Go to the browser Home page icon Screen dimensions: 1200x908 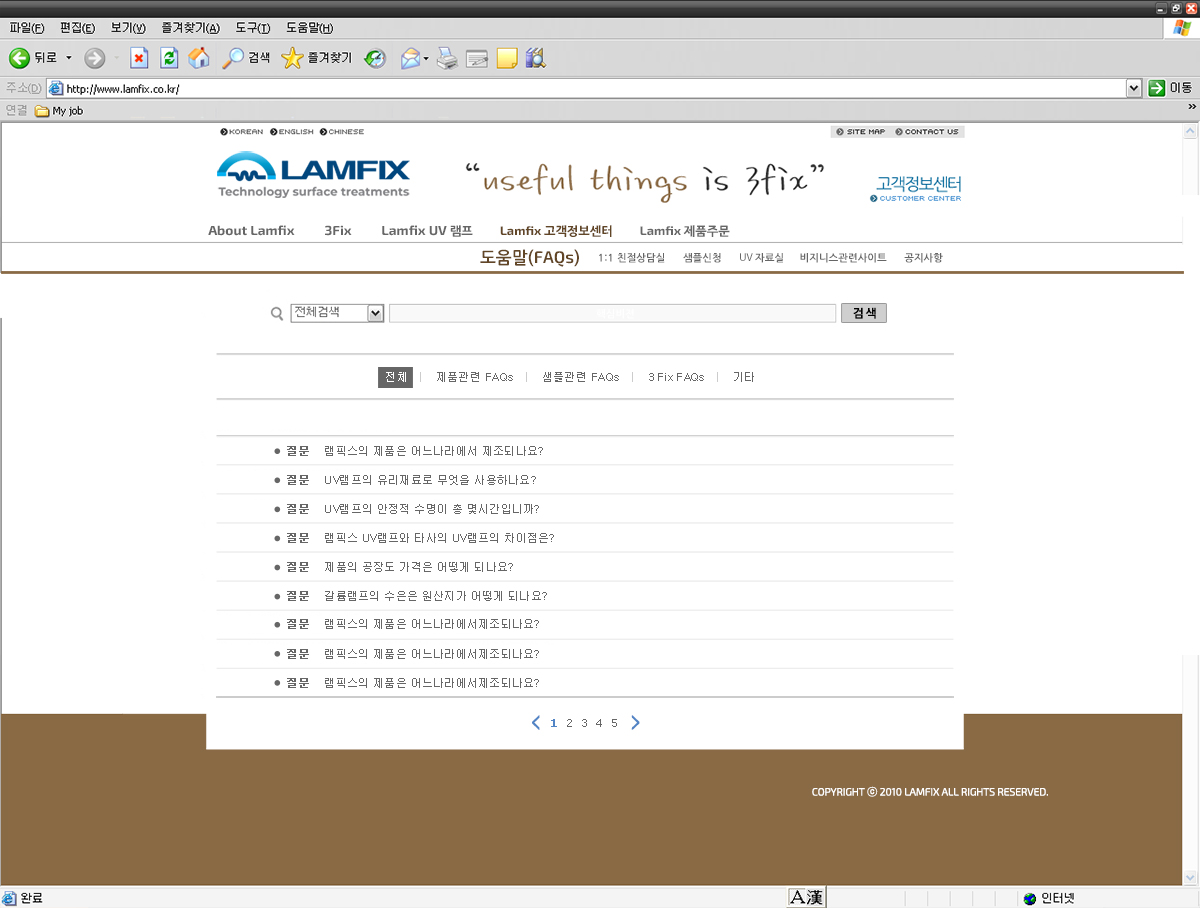(x=199, y=58)
